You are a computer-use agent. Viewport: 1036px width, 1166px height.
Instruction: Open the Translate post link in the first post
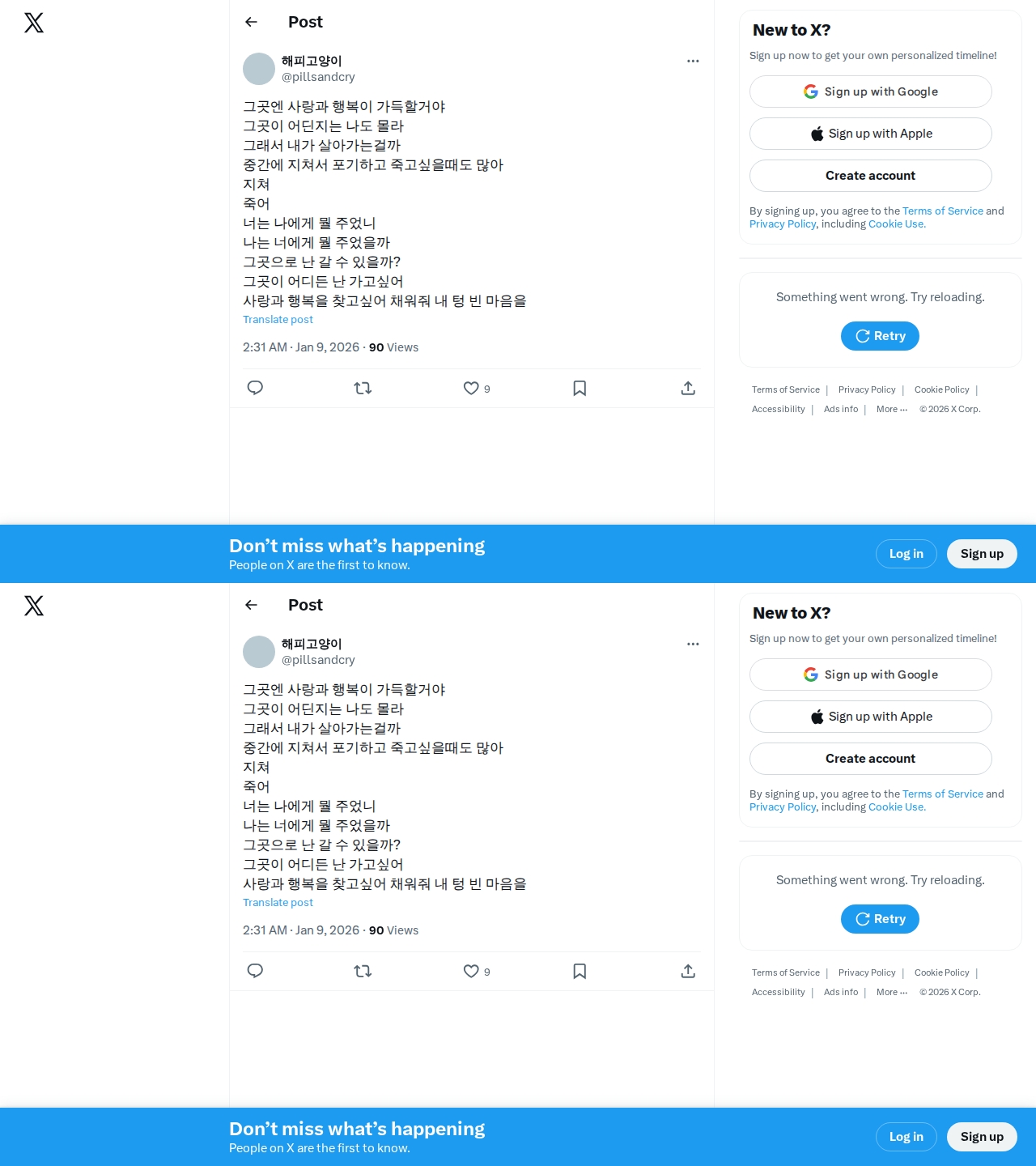pyautogui.click(x=278, y=320)
